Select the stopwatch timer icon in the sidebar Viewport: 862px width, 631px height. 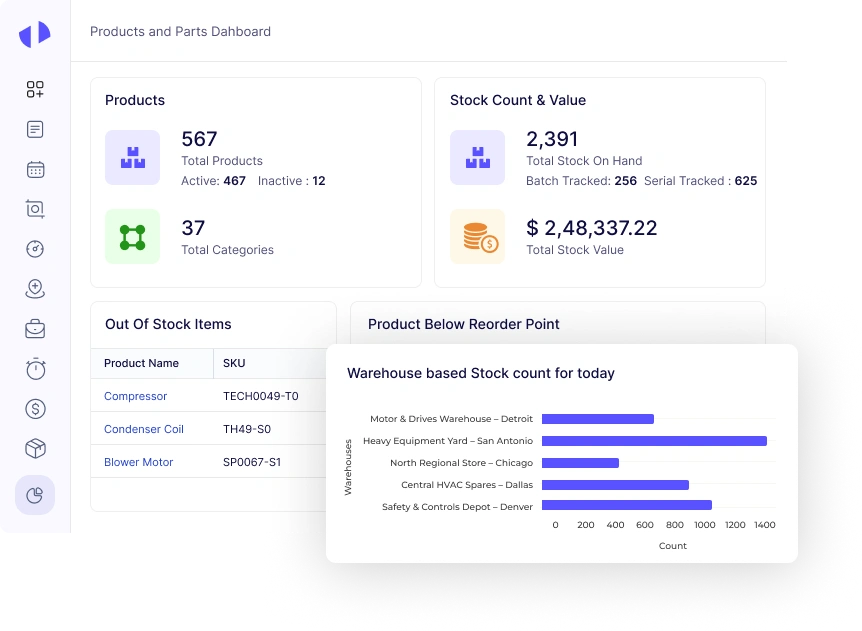[35, 368]
